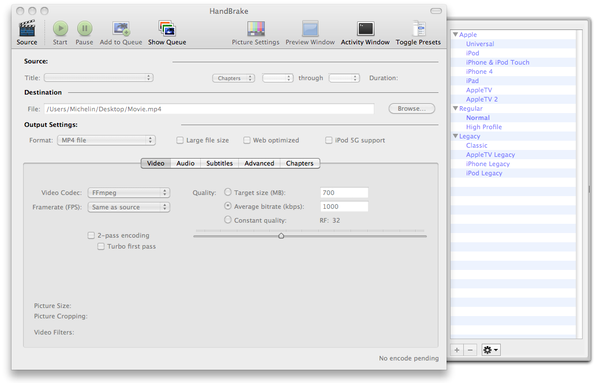This screenshot has width=600, height=383.
Task: Collapse the Regular presets group triangle
Action: tap(455, 108)
